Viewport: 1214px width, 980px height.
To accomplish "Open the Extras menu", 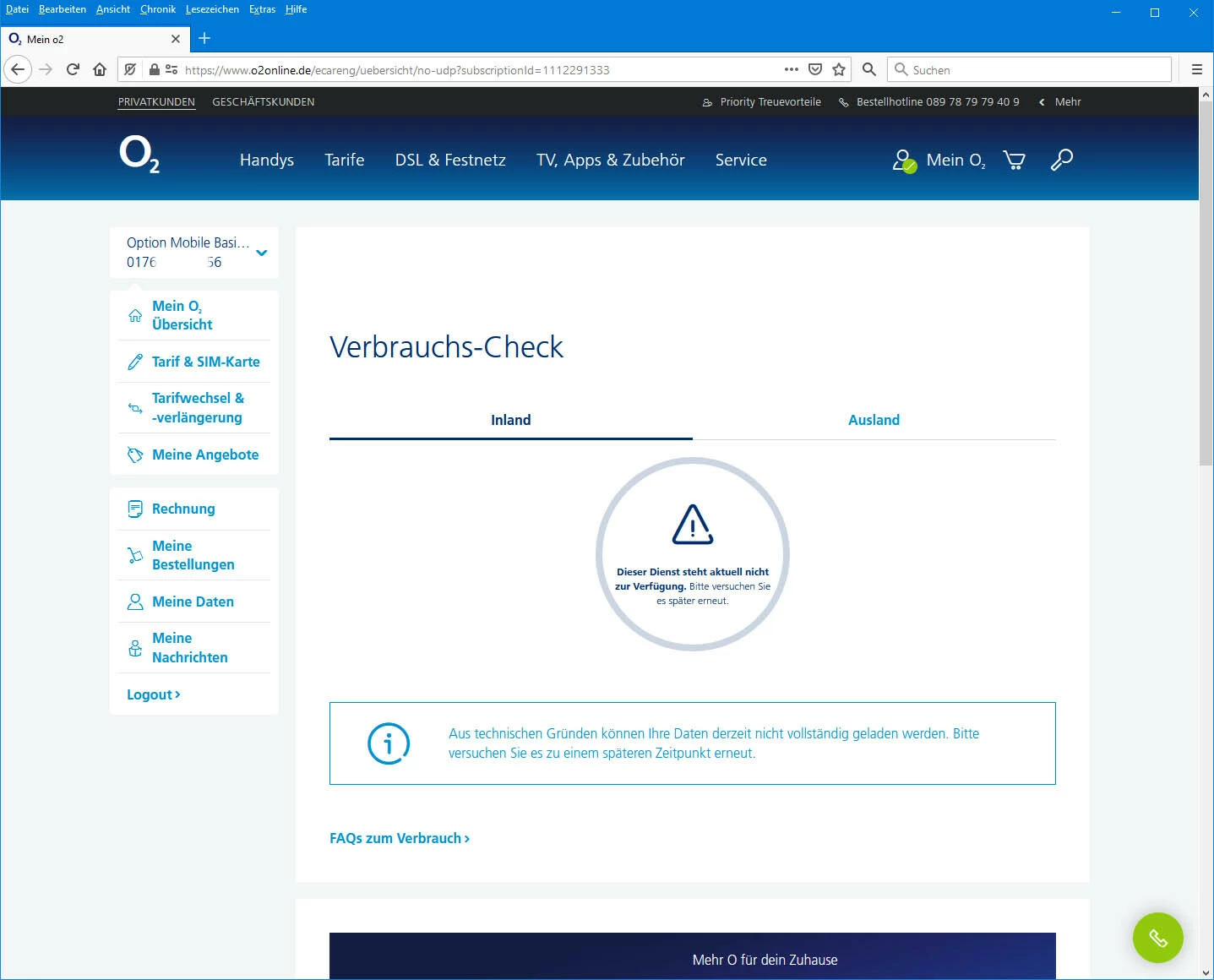I will (x=262, y=9).
